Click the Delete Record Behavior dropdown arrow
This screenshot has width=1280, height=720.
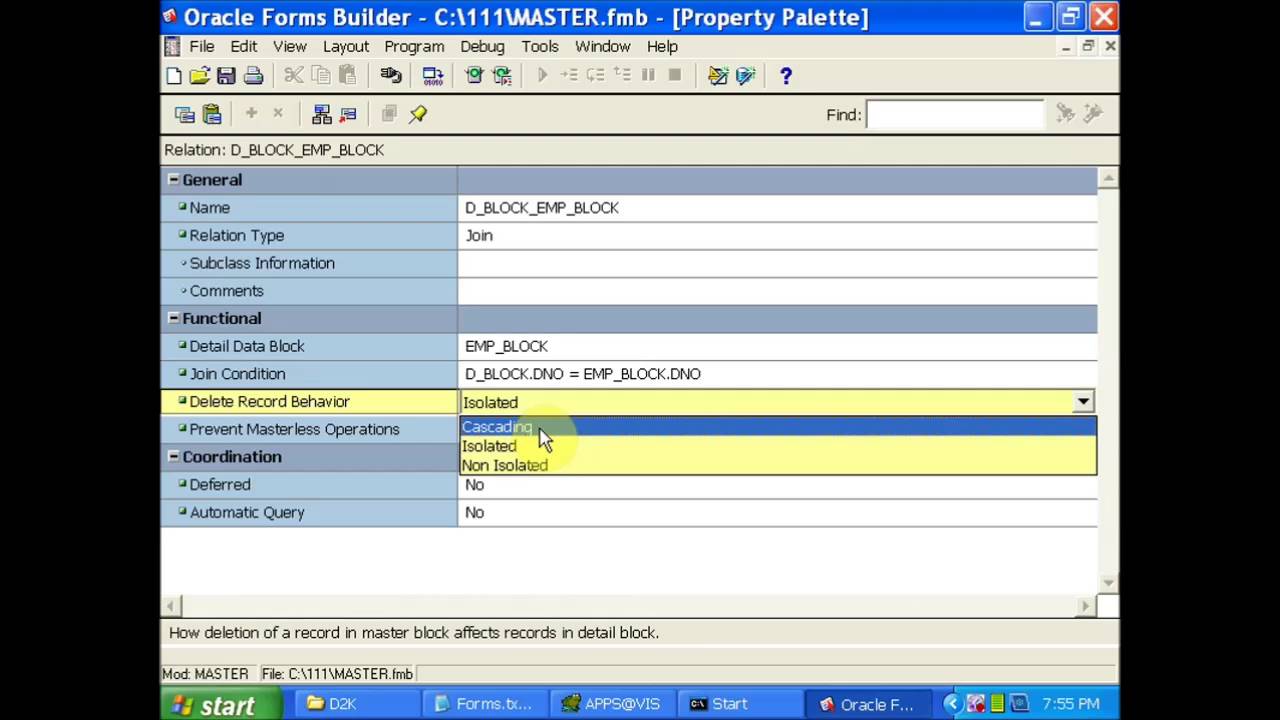click(1083, 402)
